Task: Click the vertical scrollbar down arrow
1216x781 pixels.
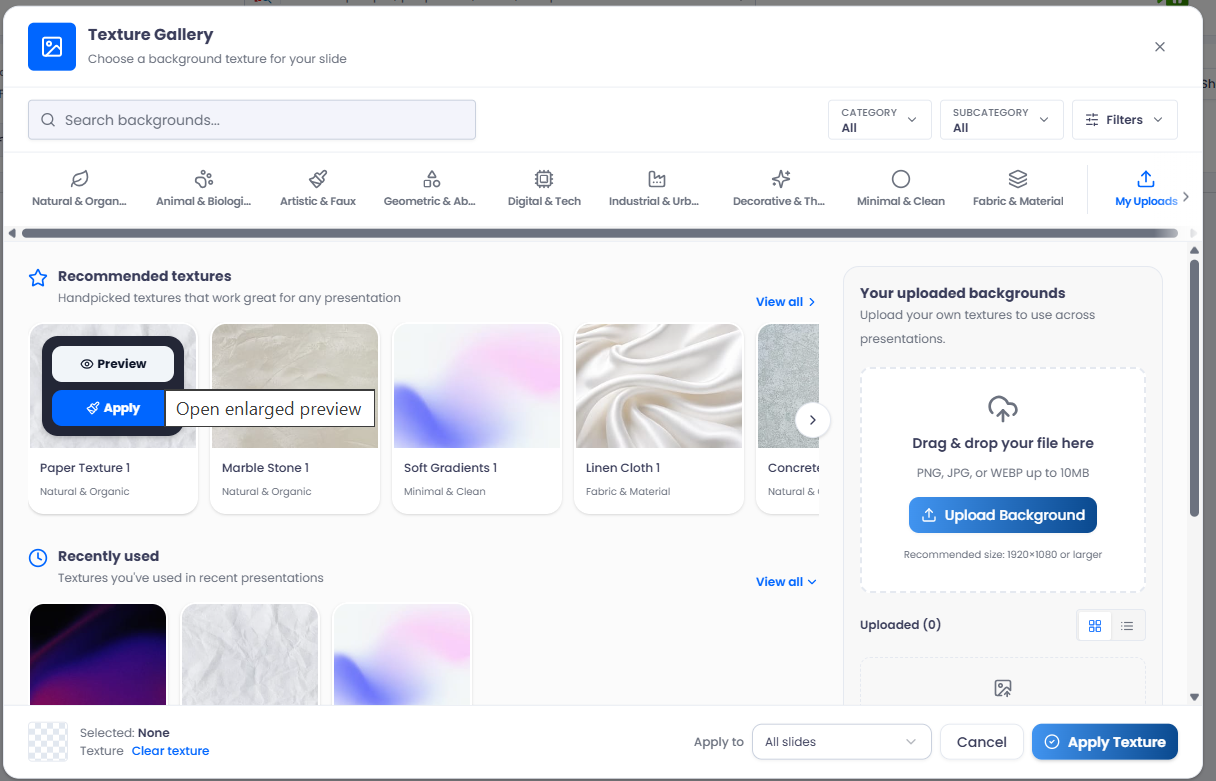Action: pyautogui.click(x=1194, y=697)
